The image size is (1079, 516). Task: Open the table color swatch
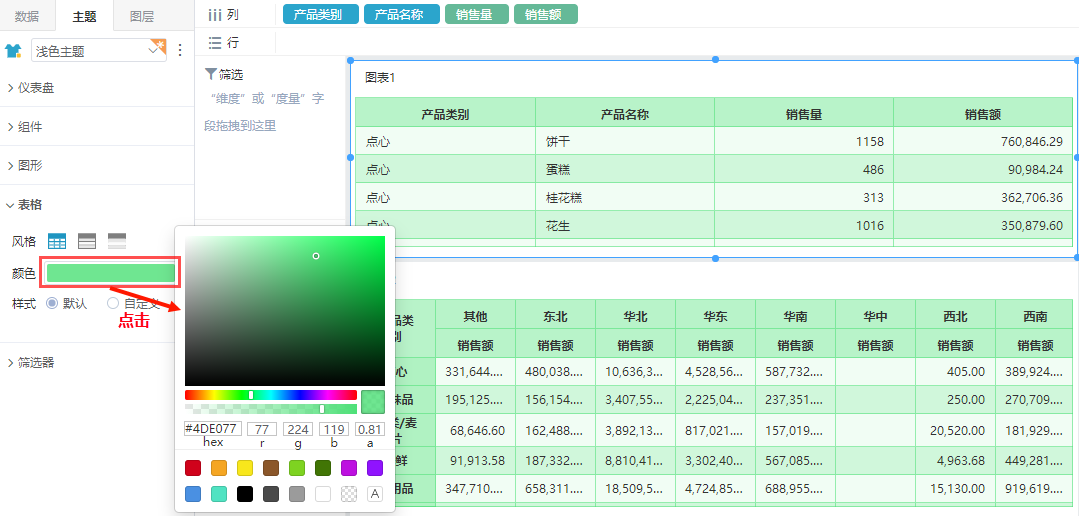(111, 273)
